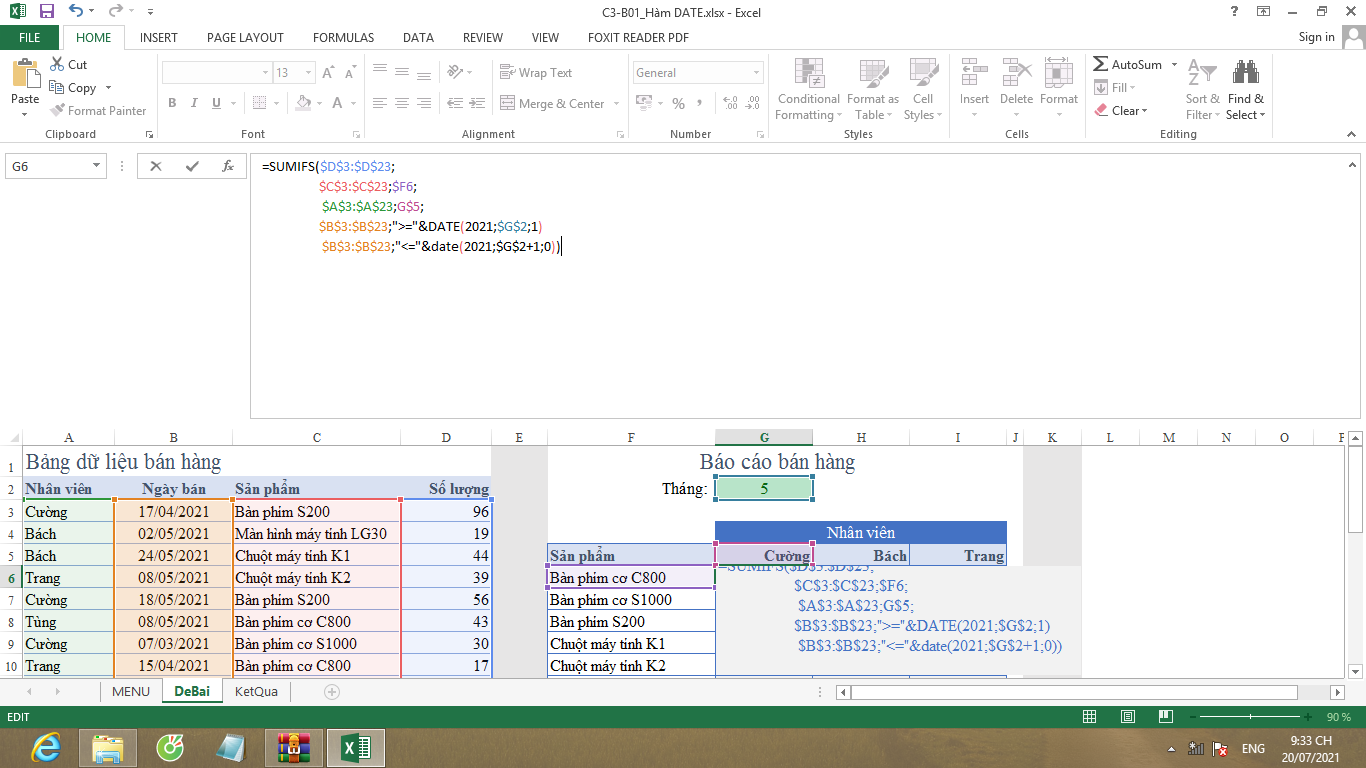This screenshot has height=768, width=1366.
Task: Cancel the formula with the X icon
Action: (156, 166)
